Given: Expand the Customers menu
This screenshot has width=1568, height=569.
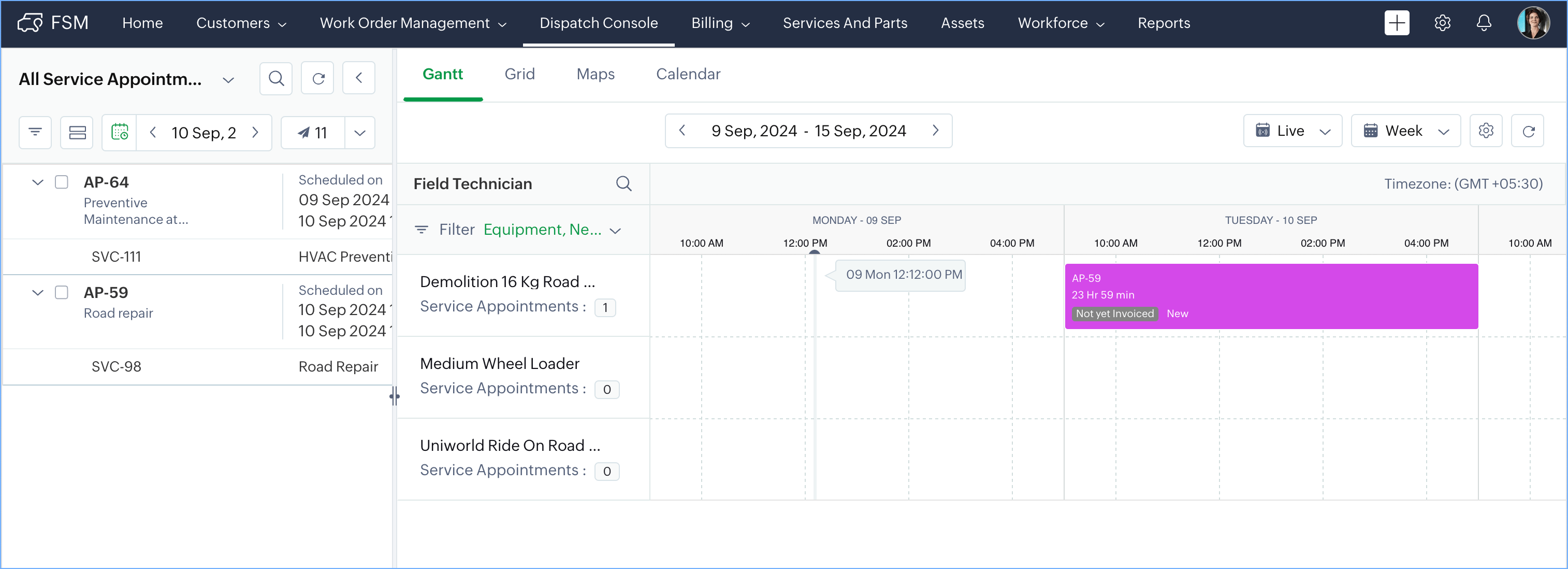Looking at the screenshot, I should tap(241, 23).
